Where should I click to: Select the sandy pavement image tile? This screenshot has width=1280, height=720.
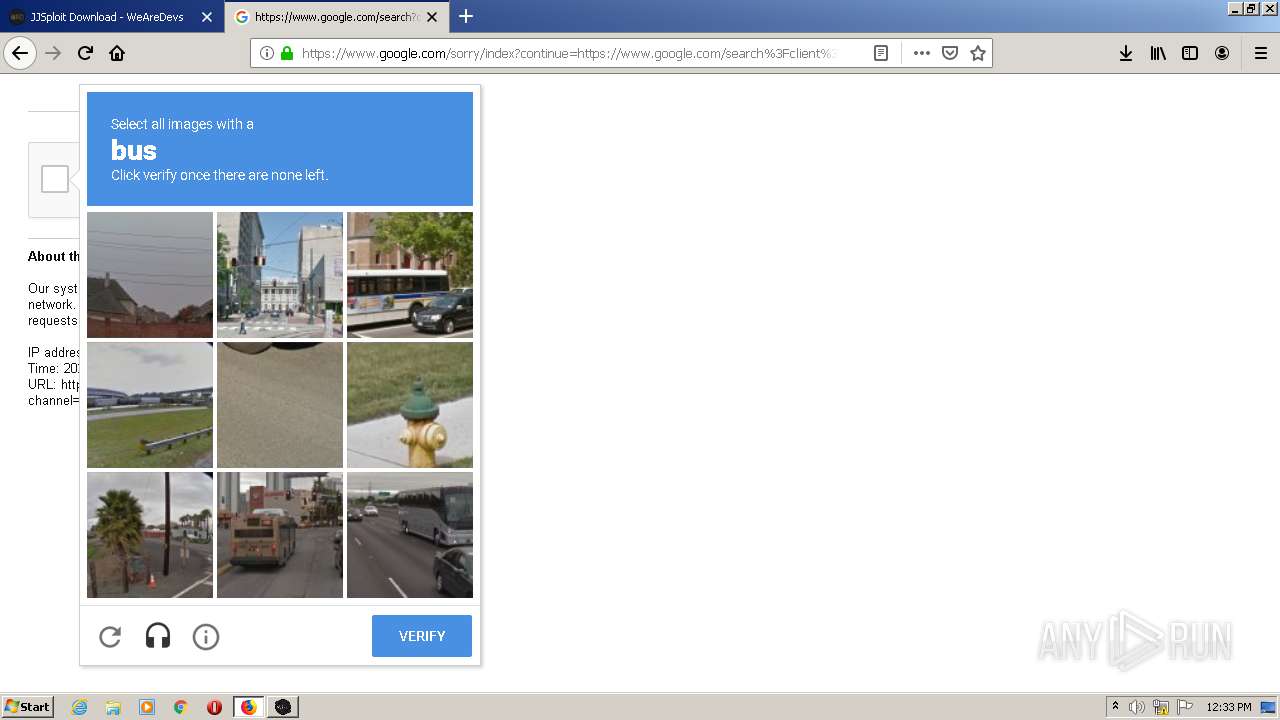pos(280,405)
